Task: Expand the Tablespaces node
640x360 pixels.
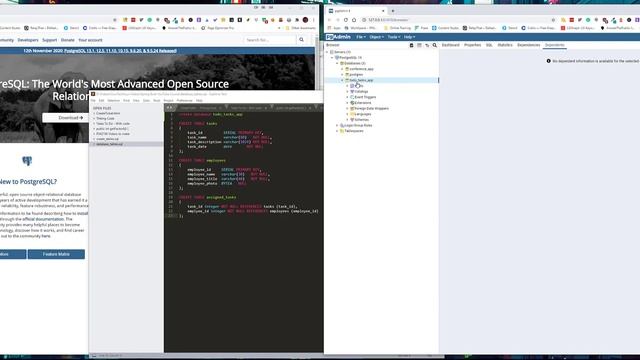Action: click(x=337, y=131)
